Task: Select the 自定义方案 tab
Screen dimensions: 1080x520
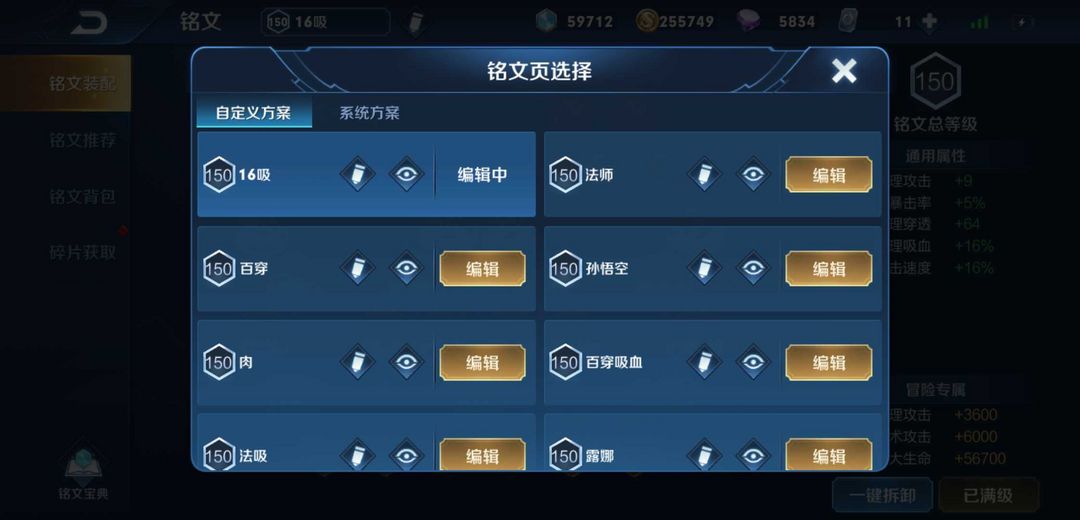Action: 253,113
